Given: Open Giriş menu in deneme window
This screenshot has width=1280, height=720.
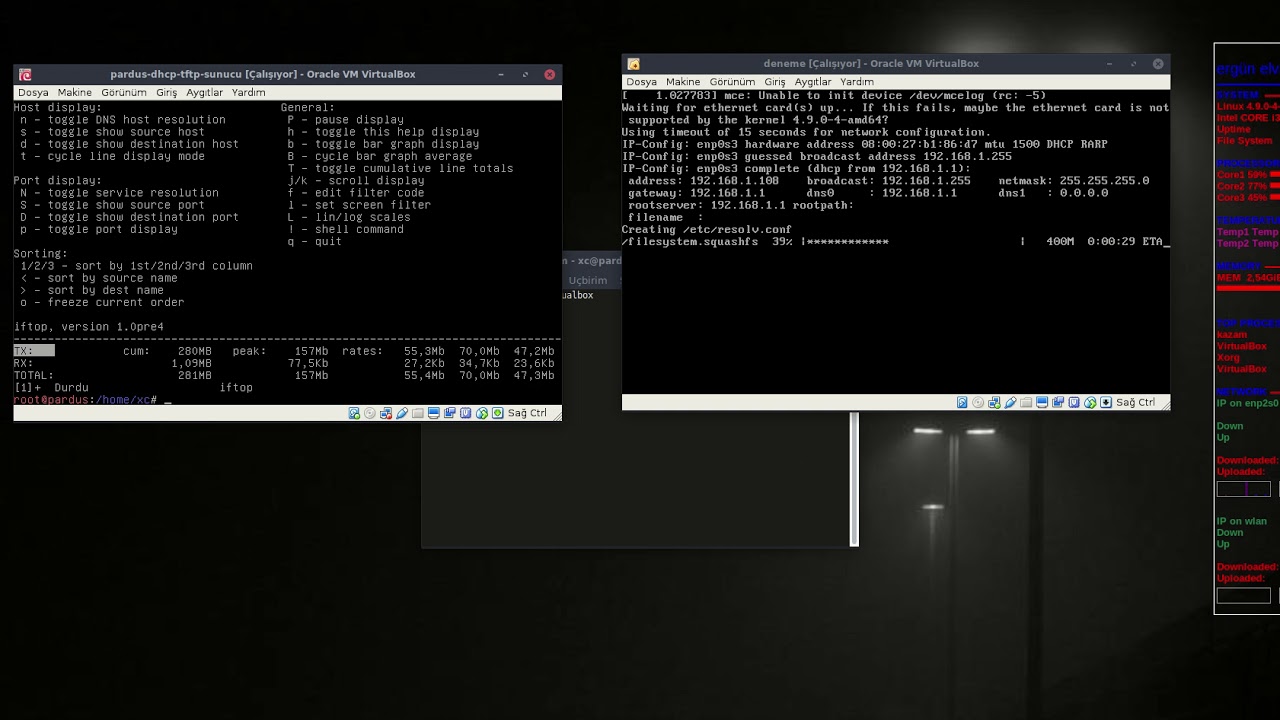Looking at the screenshot, I should tap(775, 82).
